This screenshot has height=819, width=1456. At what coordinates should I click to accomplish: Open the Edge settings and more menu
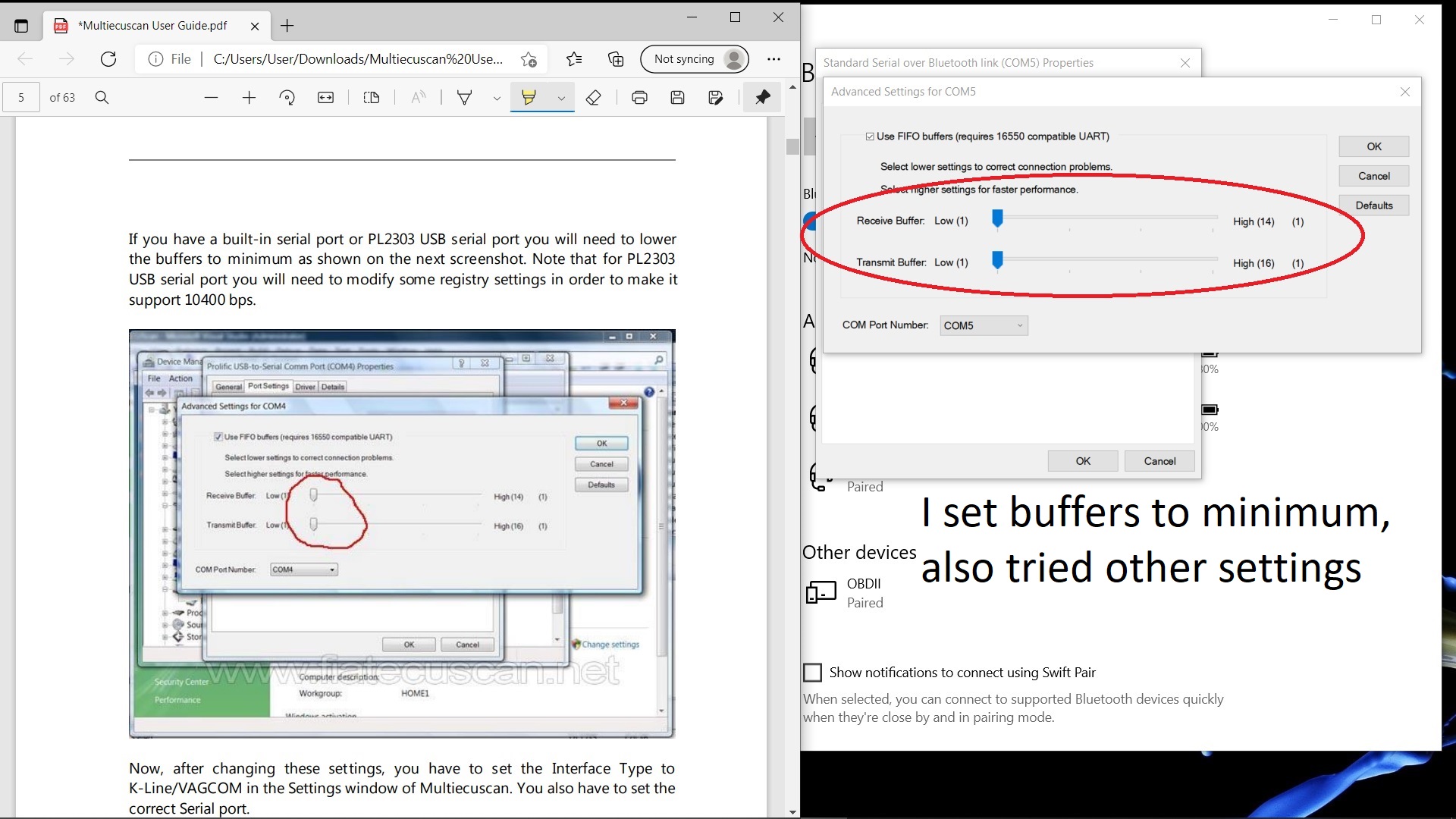click(x=773, y=59)
